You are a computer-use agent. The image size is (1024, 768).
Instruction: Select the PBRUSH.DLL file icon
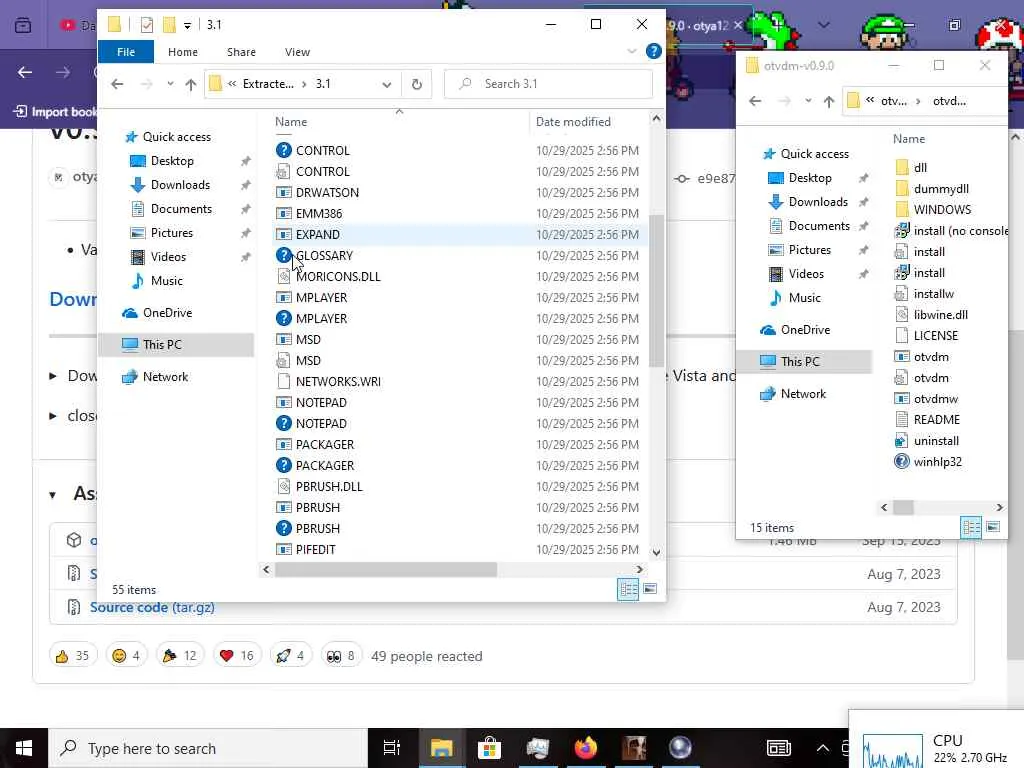pos(283,487)
